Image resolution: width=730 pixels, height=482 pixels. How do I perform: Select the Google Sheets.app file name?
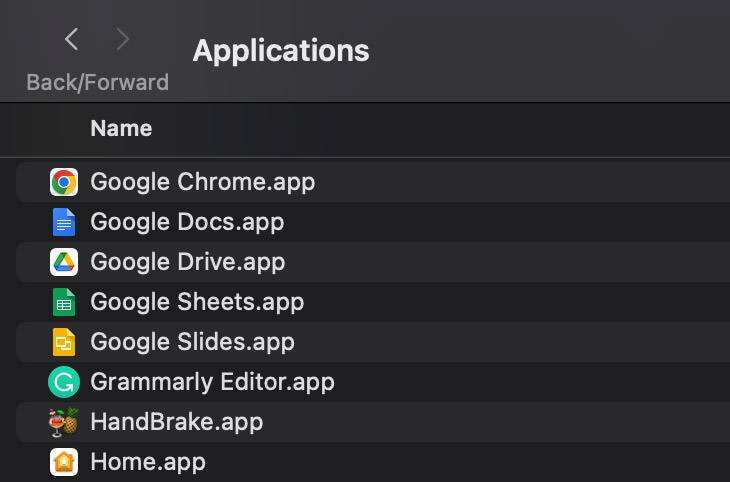(x=197, y=302)
